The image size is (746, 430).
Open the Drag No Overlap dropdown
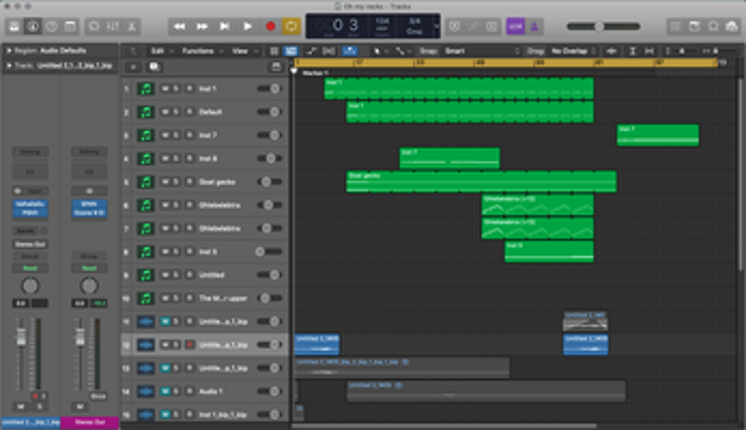coord(573,51)
